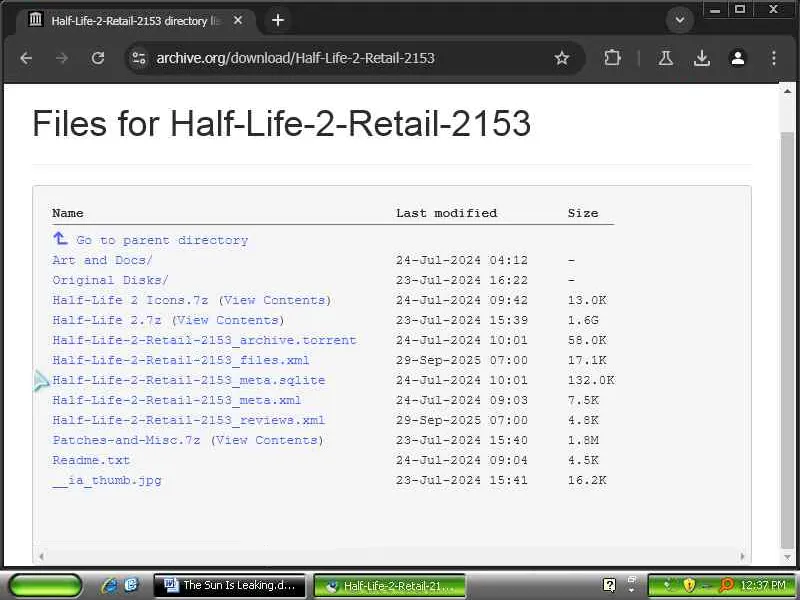Viewport: 800px width, 600px height.
Task: Open Half-Life-2-Retail-2153_files.xml
Action: coord(181,360)
